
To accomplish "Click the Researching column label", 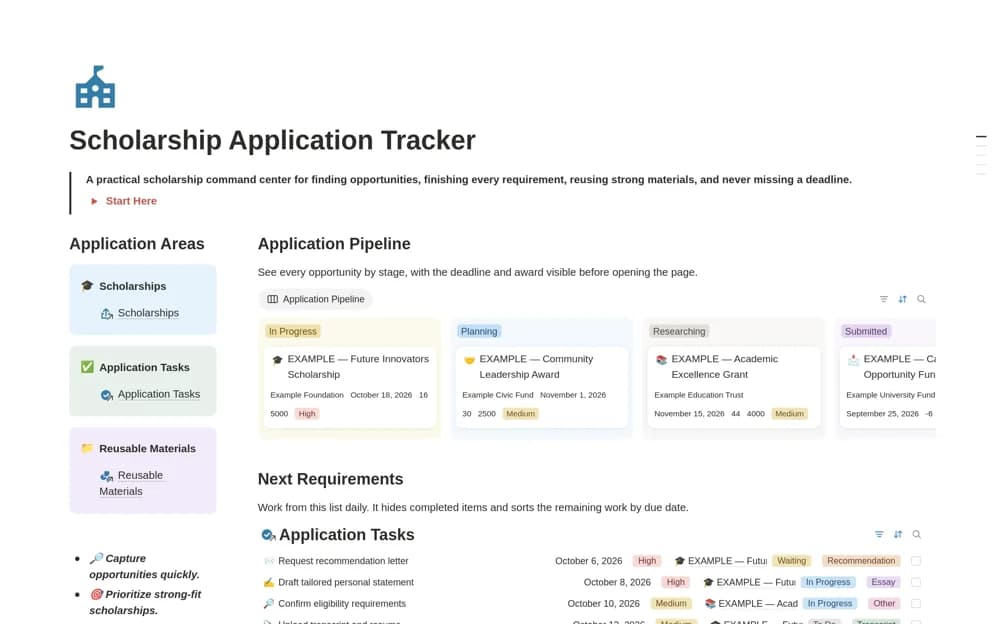I will click(679, 331).
